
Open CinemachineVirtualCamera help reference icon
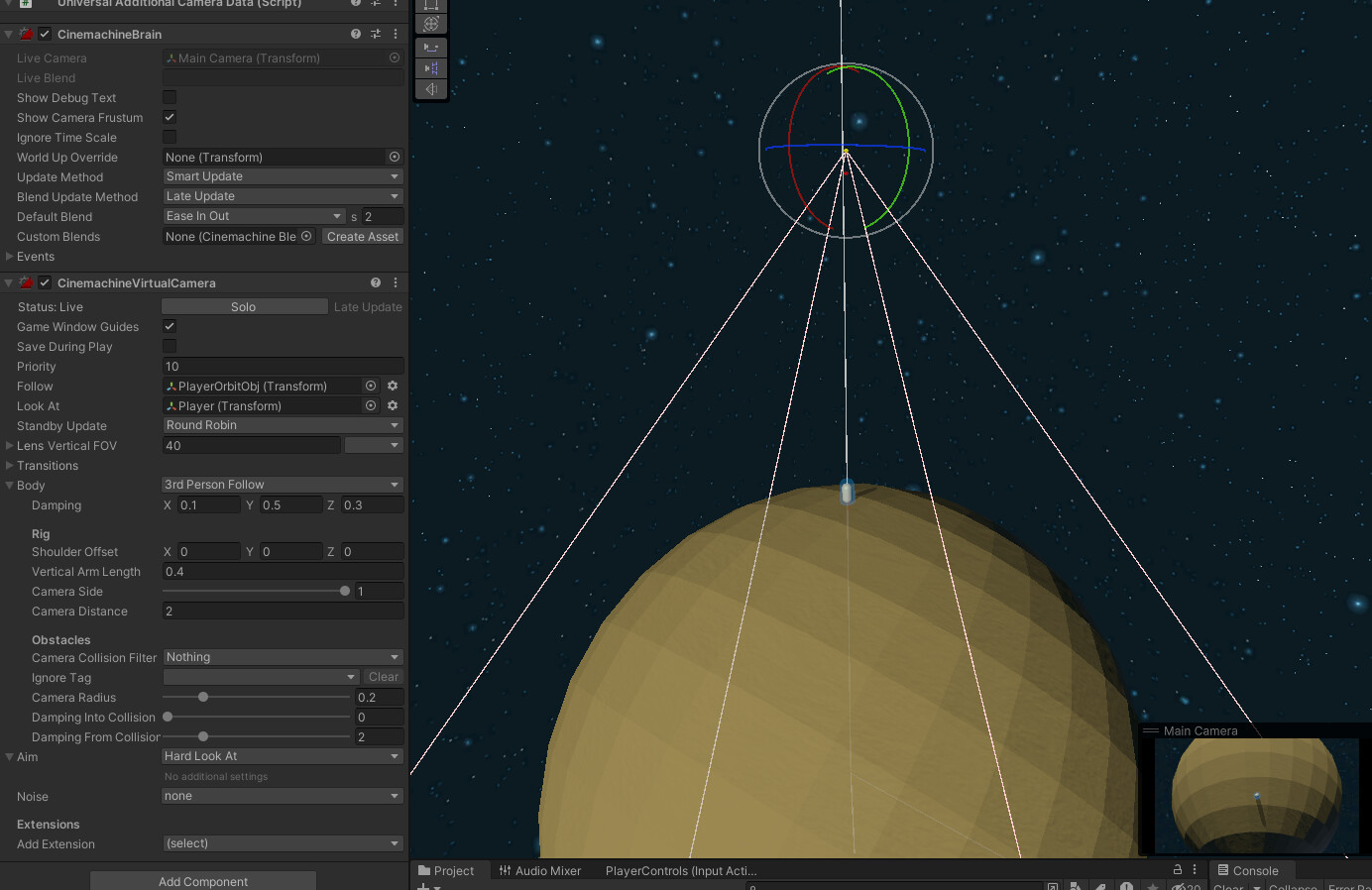click(x=376, y=282)
